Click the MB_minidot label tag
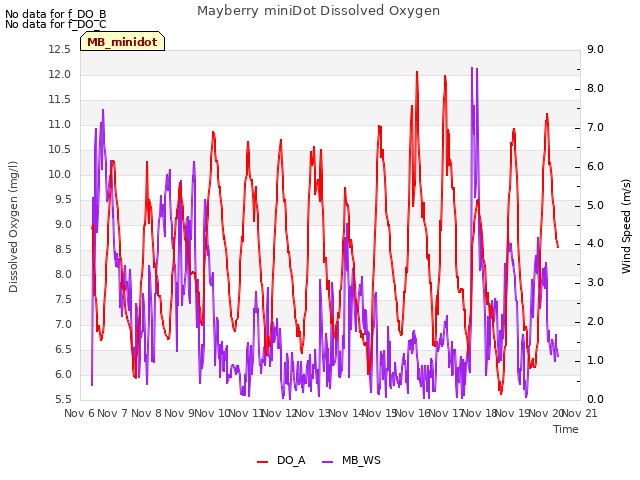This screenshot has width=640, height=480. click(122, 42)
